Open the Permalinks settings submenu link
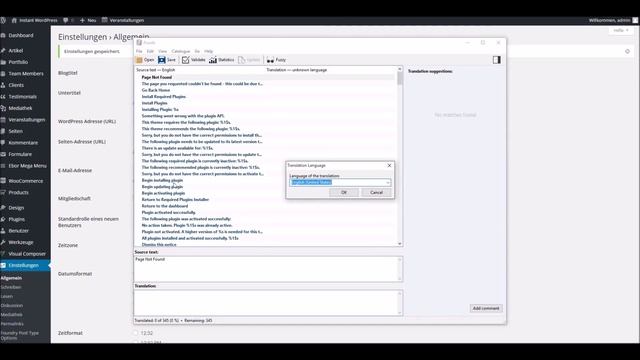 tap(12, 324)
